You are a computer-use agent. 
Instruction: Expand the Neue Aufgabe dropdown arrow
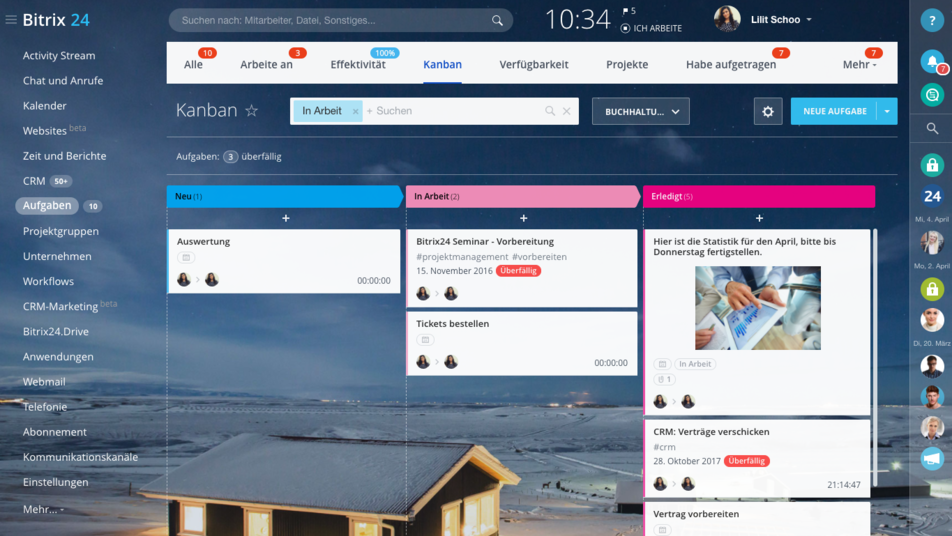[887, 111]
